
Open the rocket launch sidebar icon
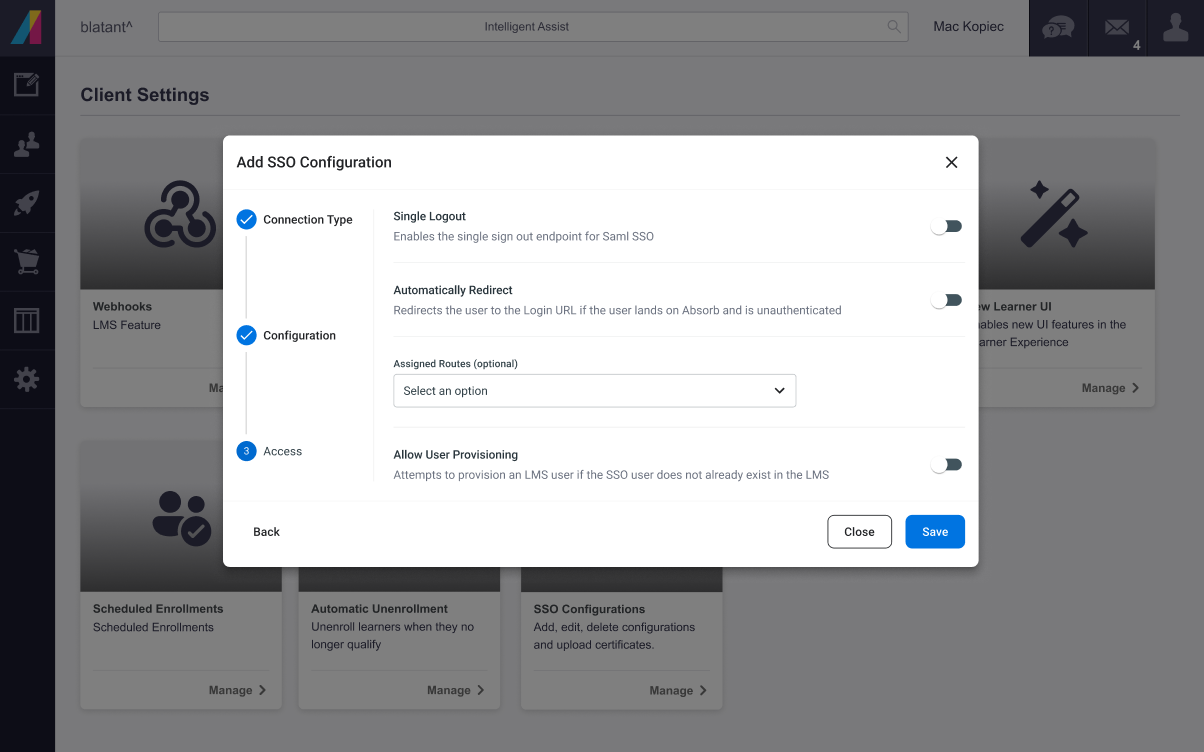[27, 204]
